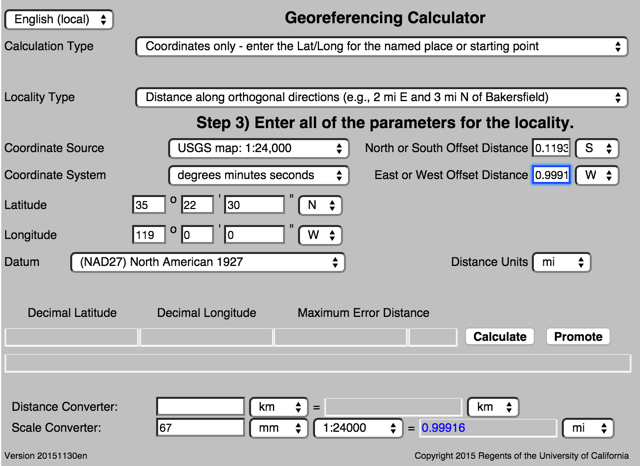
Task: Open the Datum NAD27 dropdown
Action: point(207,262)
